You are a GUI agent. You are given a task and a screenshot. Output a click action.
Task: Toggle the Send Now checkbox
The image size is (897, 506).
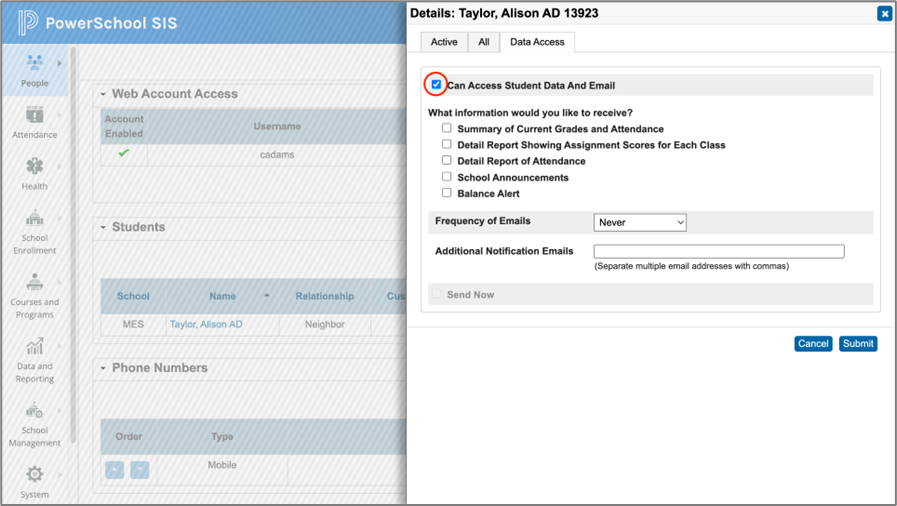[x=436, y=294]
